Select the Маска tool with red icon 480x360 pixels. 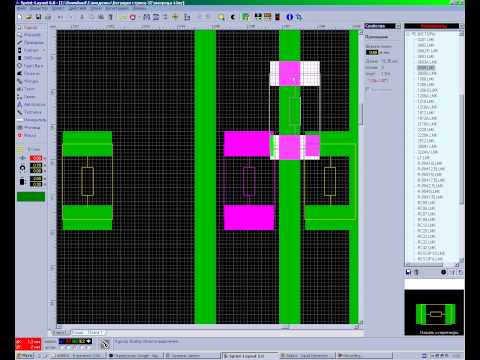pos(27,135)
